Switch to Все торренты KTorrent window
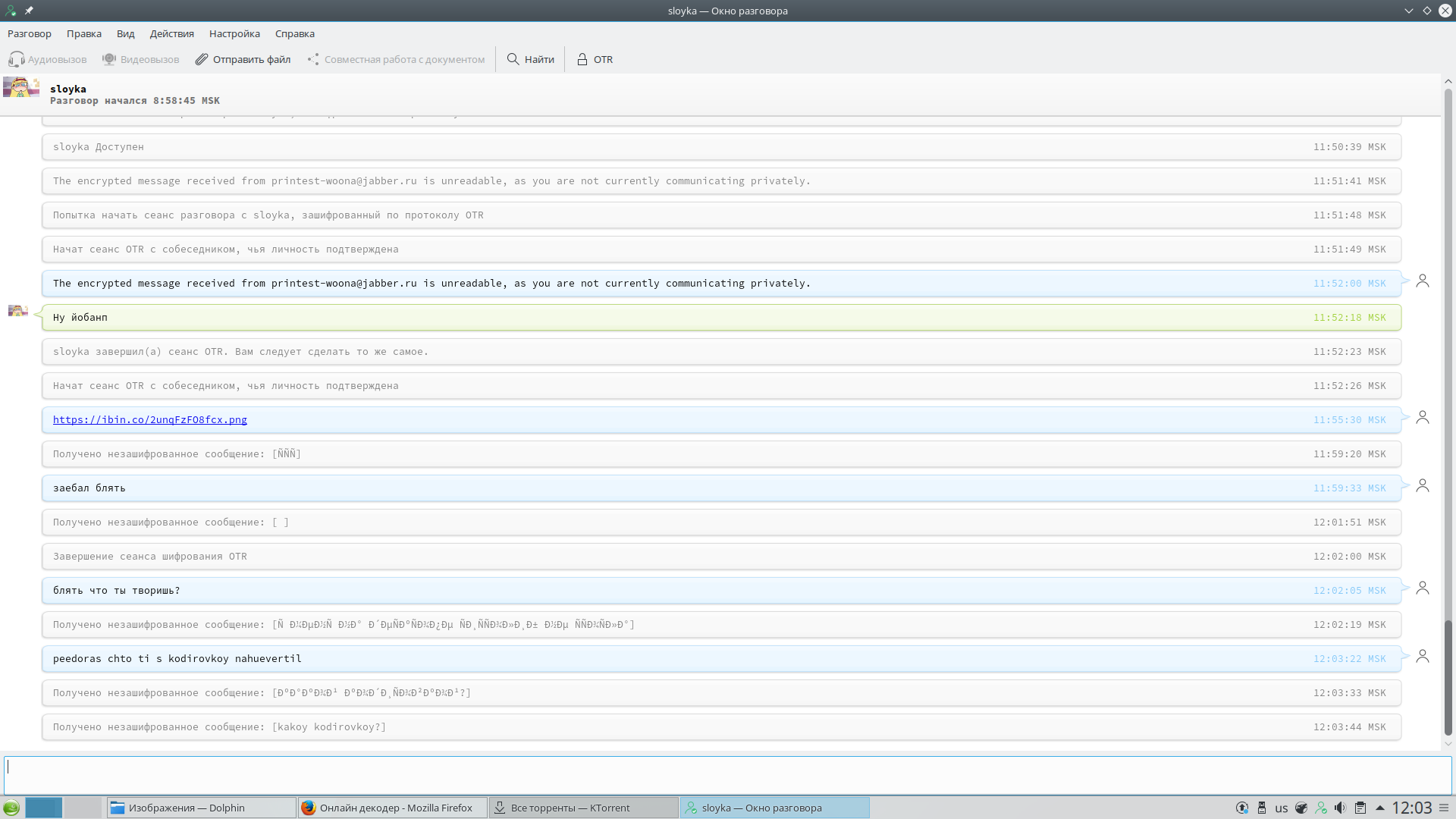Viewport: 1456px width, 819px height. click(584, 808)
